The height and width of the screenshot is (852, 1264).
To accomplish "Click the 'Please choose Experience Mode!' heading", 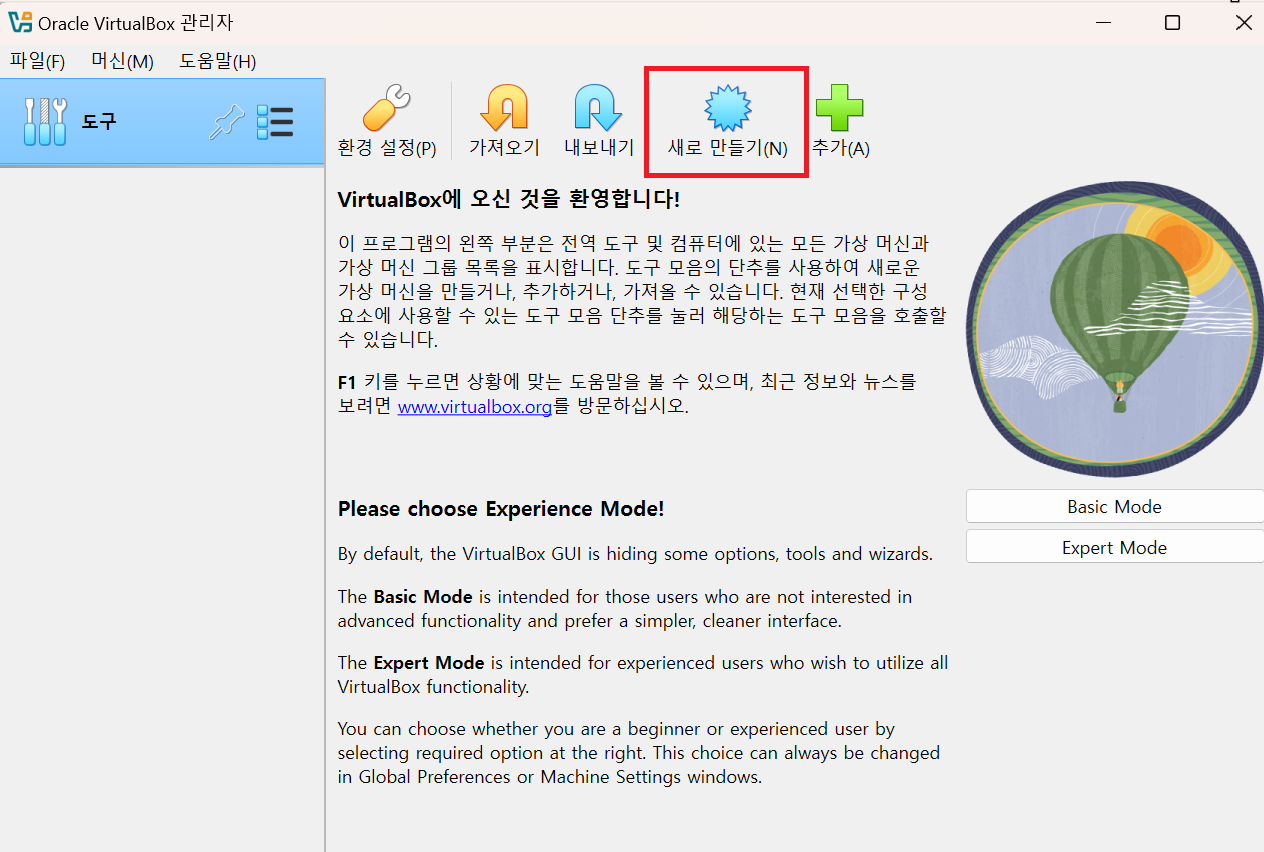I will 501,509.
